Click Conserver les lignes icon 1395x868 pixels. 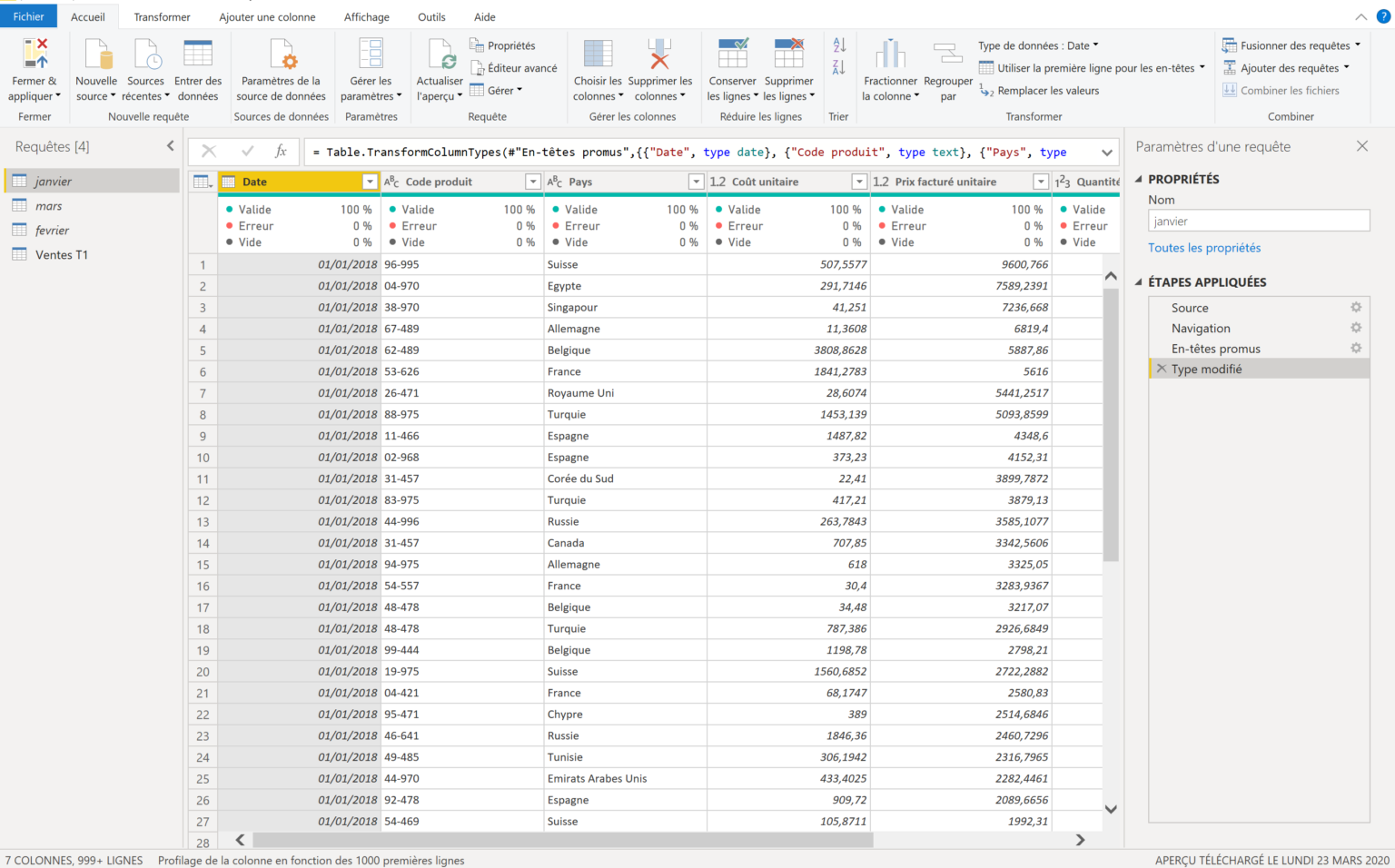pos(733,54)
